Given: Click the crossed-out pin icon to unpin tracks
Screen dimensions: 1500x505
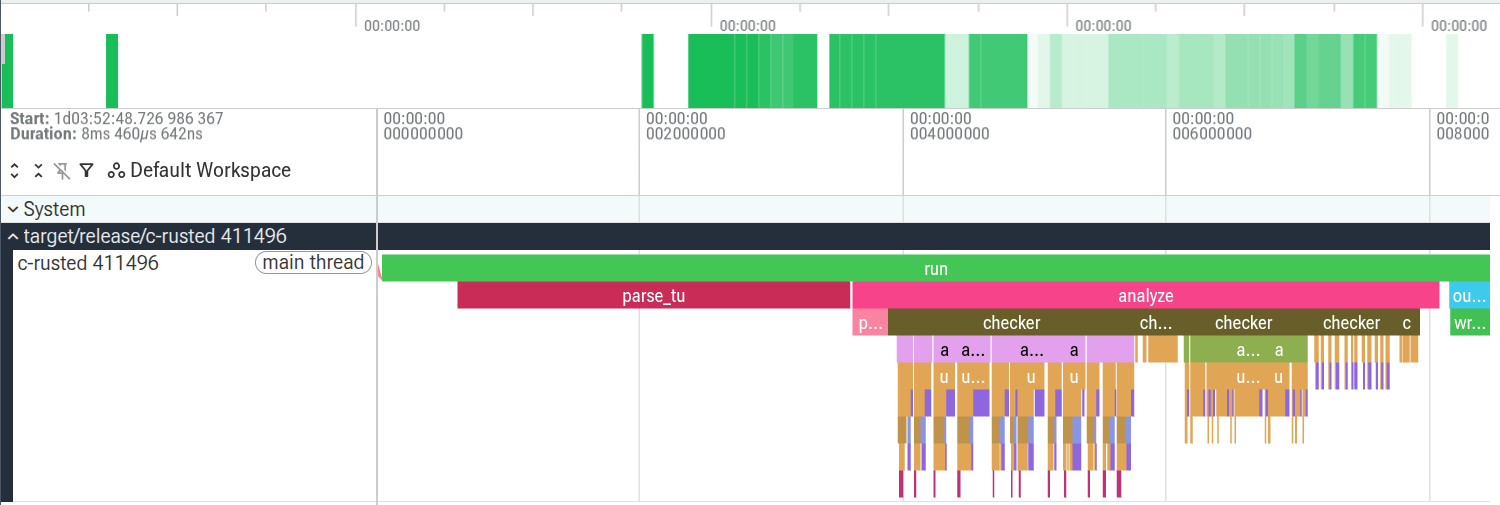Looking at the screenshot, I should click(62, 171).
